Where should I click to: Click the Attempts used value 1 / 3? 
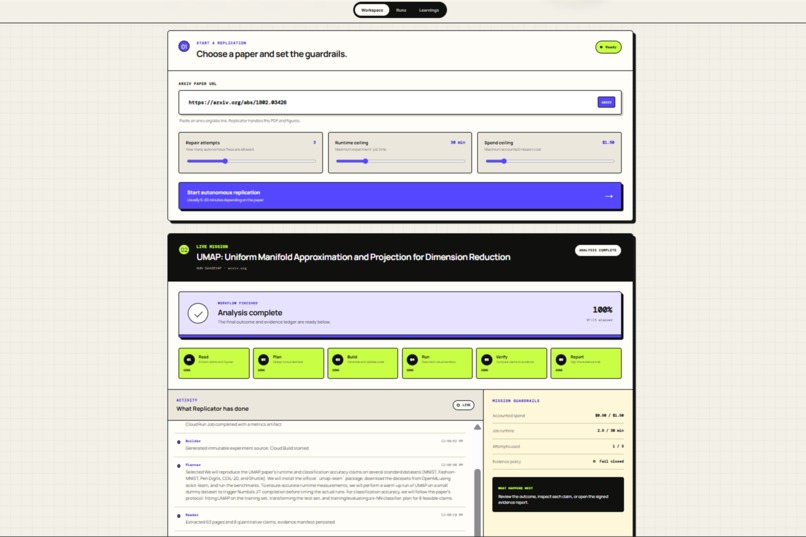(618, 446)
